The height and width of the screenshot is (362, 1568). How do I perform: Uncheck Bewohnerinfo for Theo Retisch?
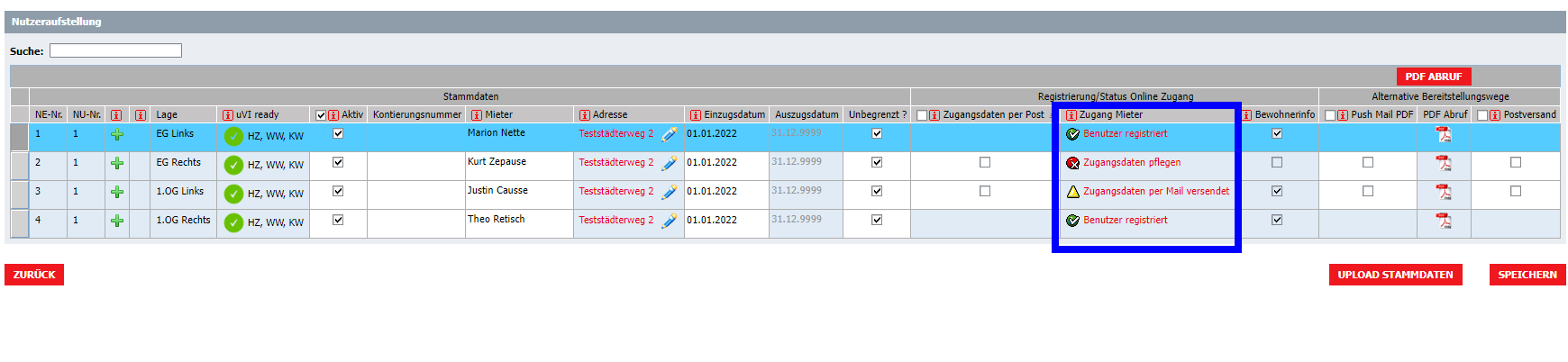tap(1277, 220)
